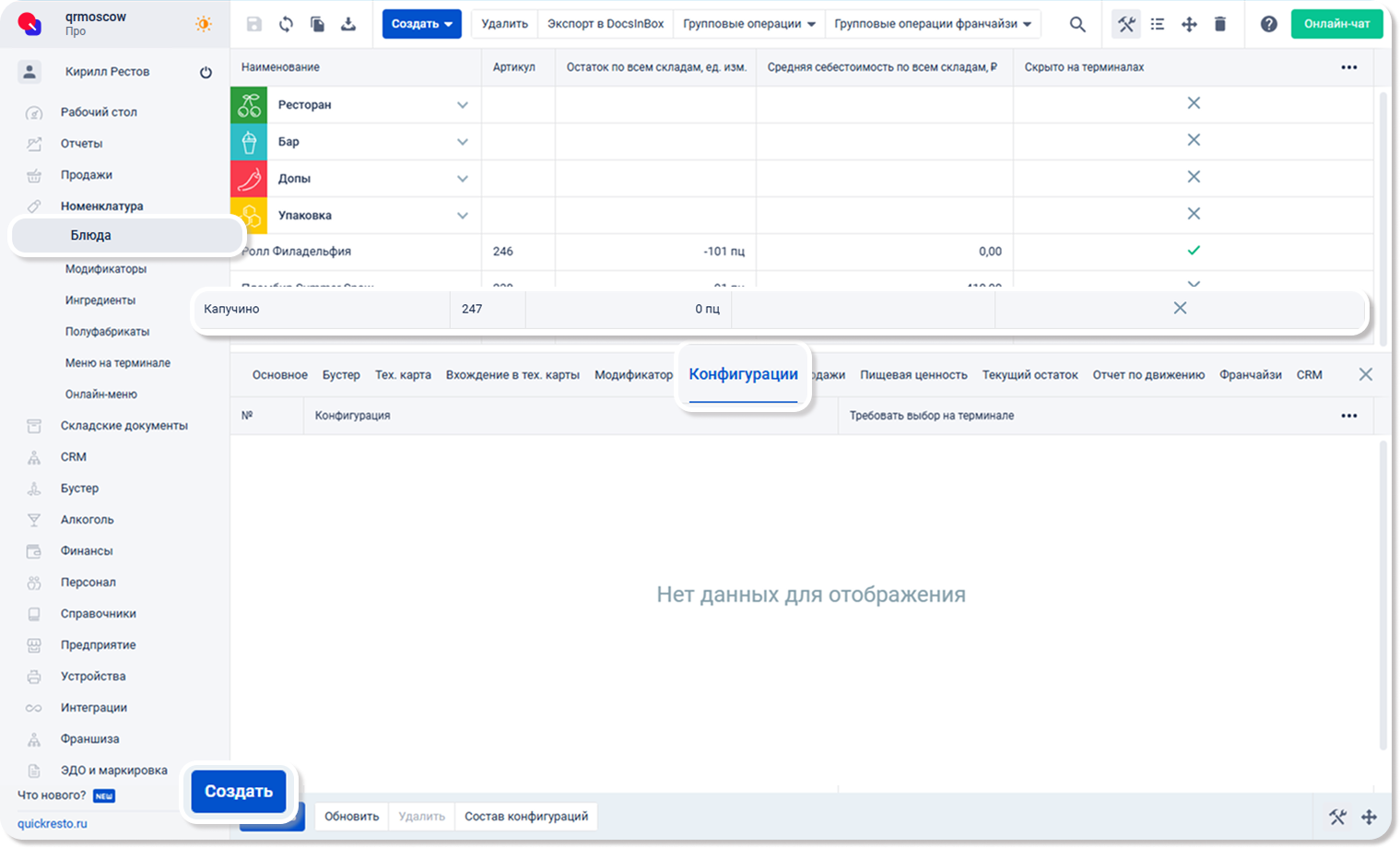Click the download import icon in the toolbar
Viewport: 1400px width, 848px height.
click(348, 24)
